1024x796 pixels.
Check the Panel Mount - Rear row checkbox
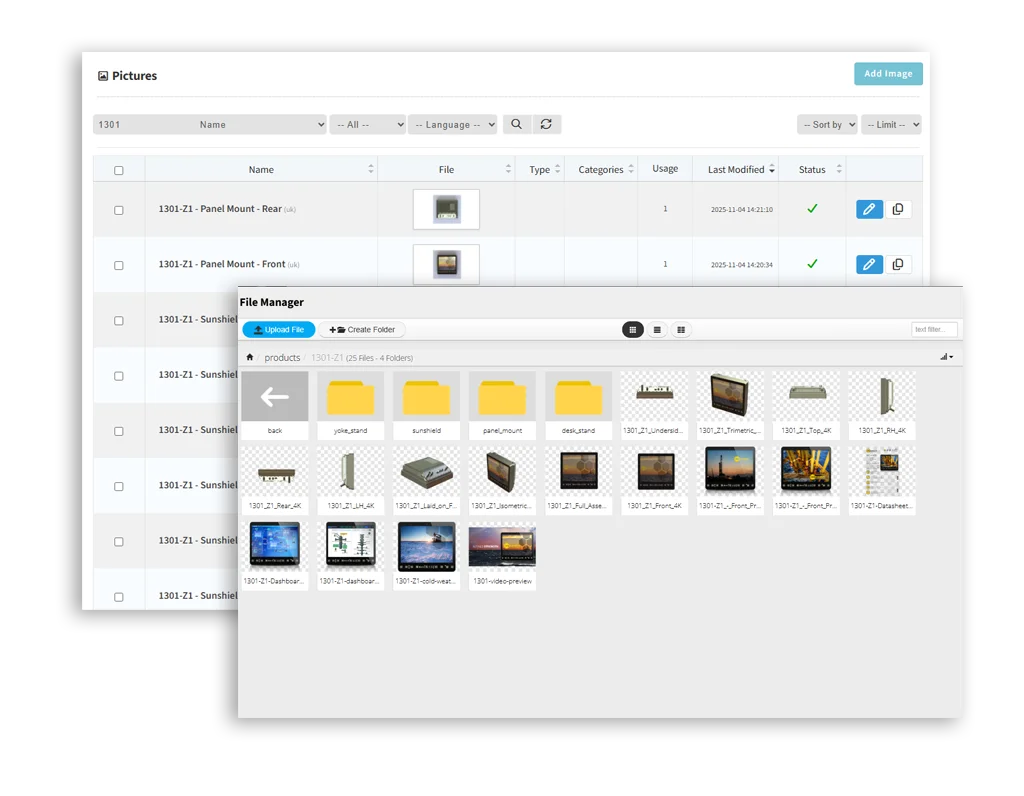pos(118,209)
